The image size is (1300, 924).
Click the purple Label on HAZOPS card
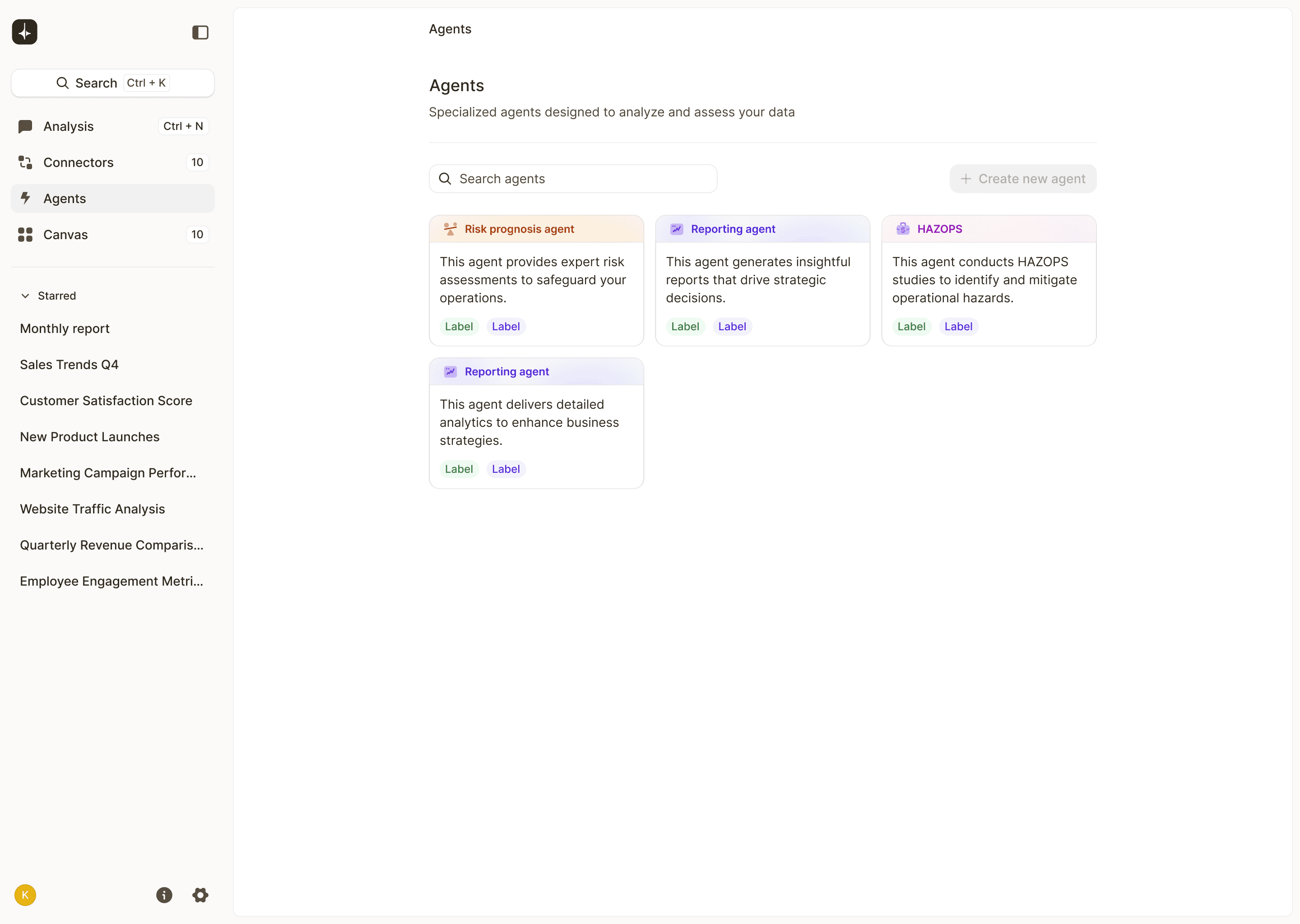pos(958,327)
